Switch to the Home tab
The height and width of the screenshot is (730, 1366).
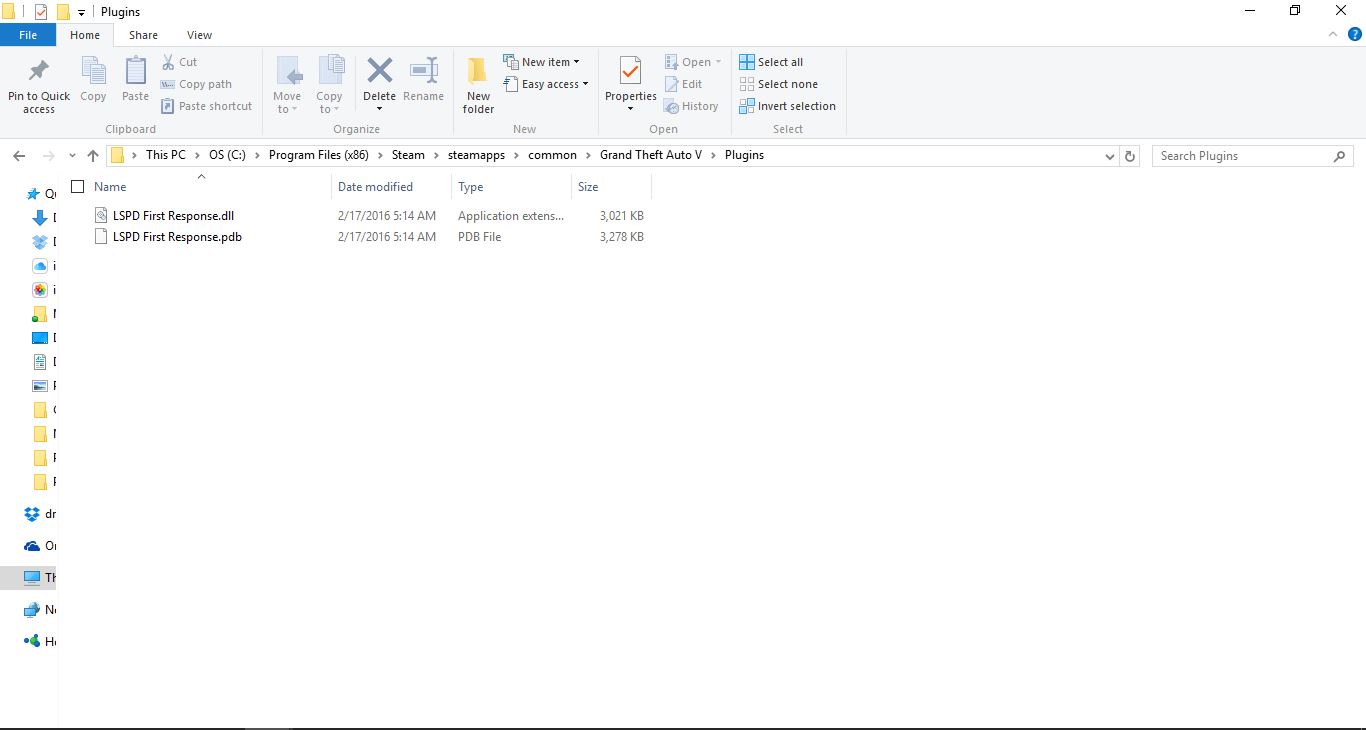pos(85,35)
